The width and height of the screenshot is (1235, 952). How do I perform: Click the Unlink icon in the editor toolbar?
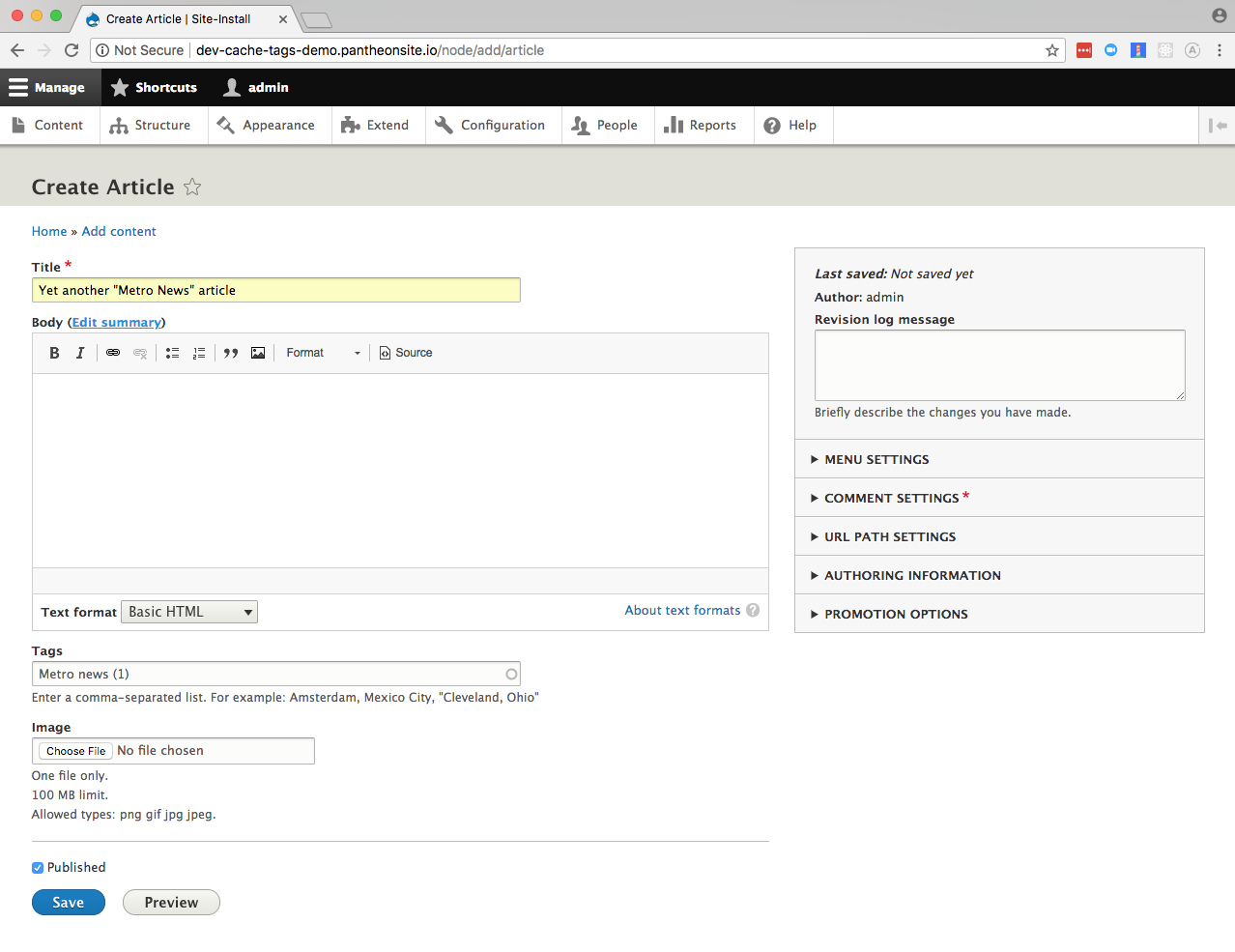pyautogui.click(x=140, y=352)
